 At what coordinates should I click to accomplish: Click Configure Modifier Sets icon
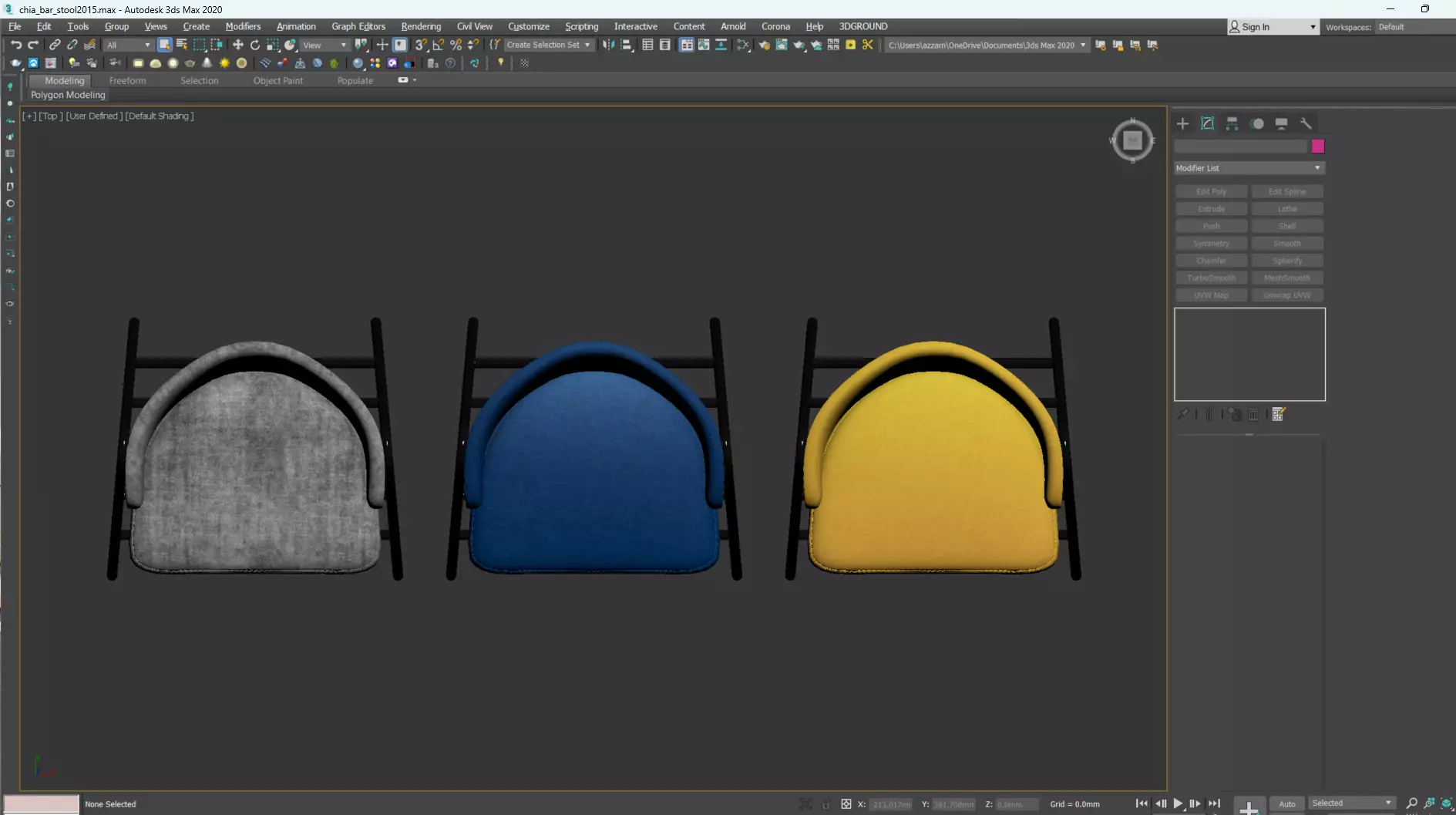[1278, 415]
